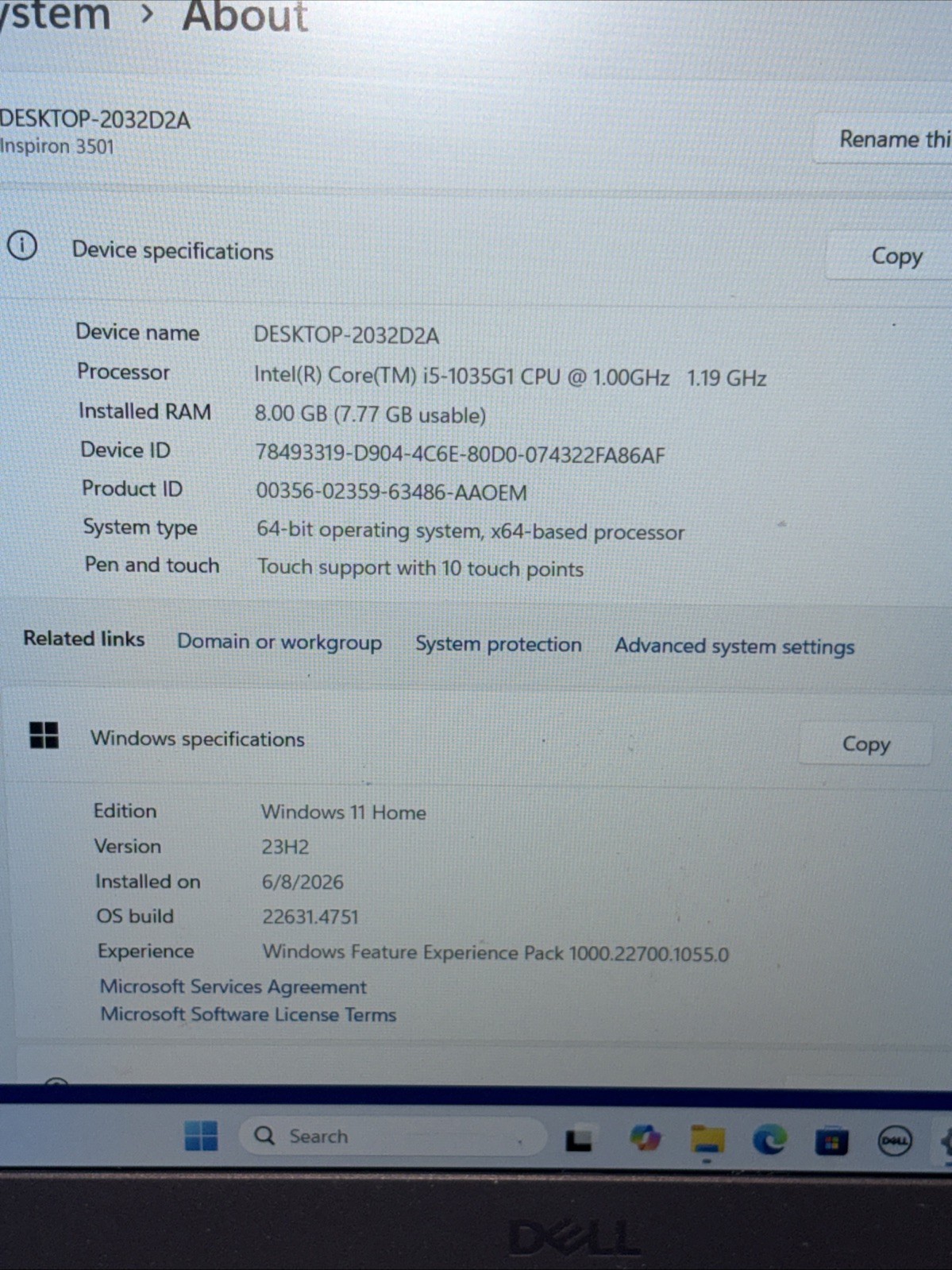952x1270 pixels.
Task: Open Microsoft Store from the taskbar
Action: (831, 1142)
